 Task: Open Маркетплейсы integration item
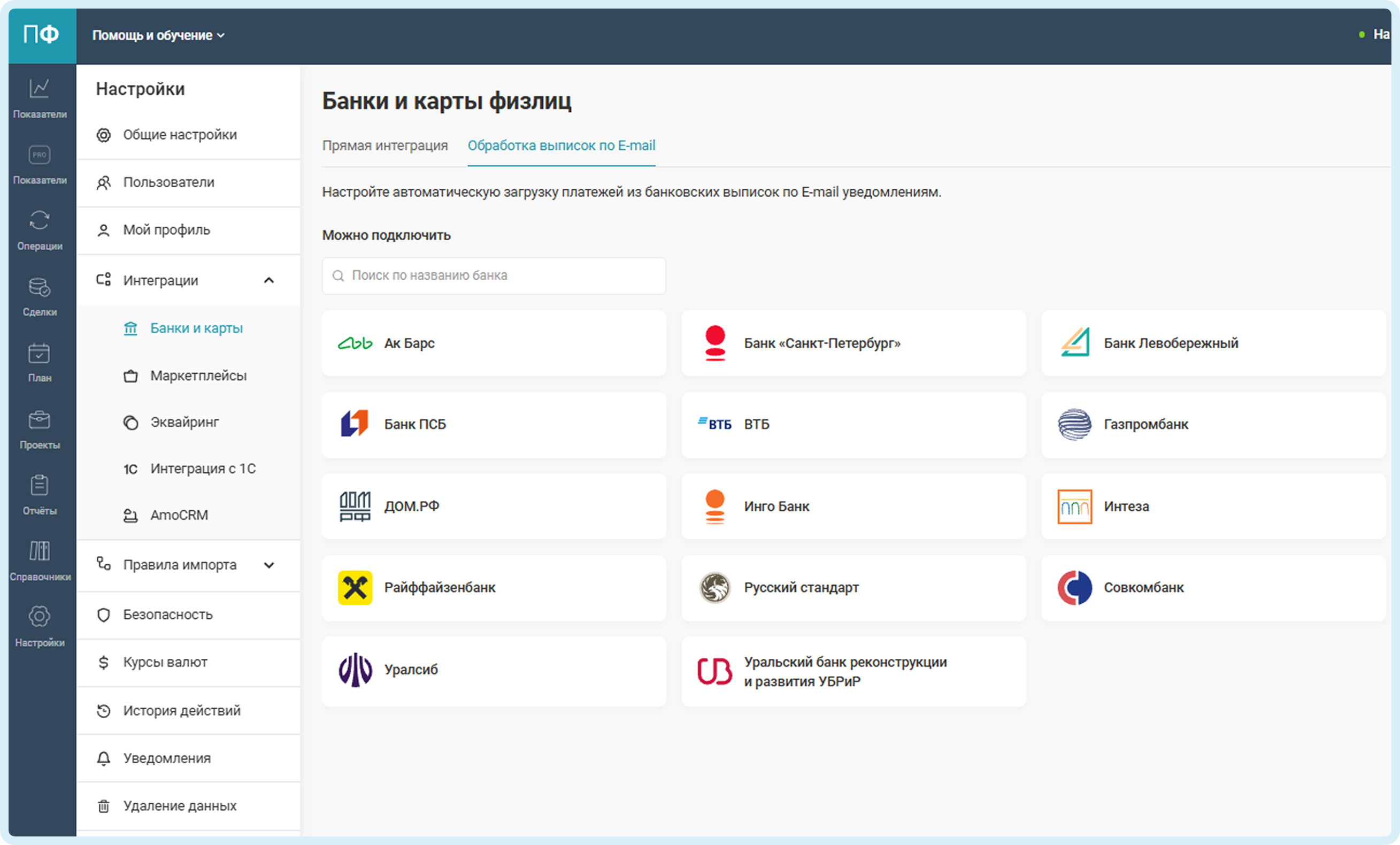click(x=198, y=375)
